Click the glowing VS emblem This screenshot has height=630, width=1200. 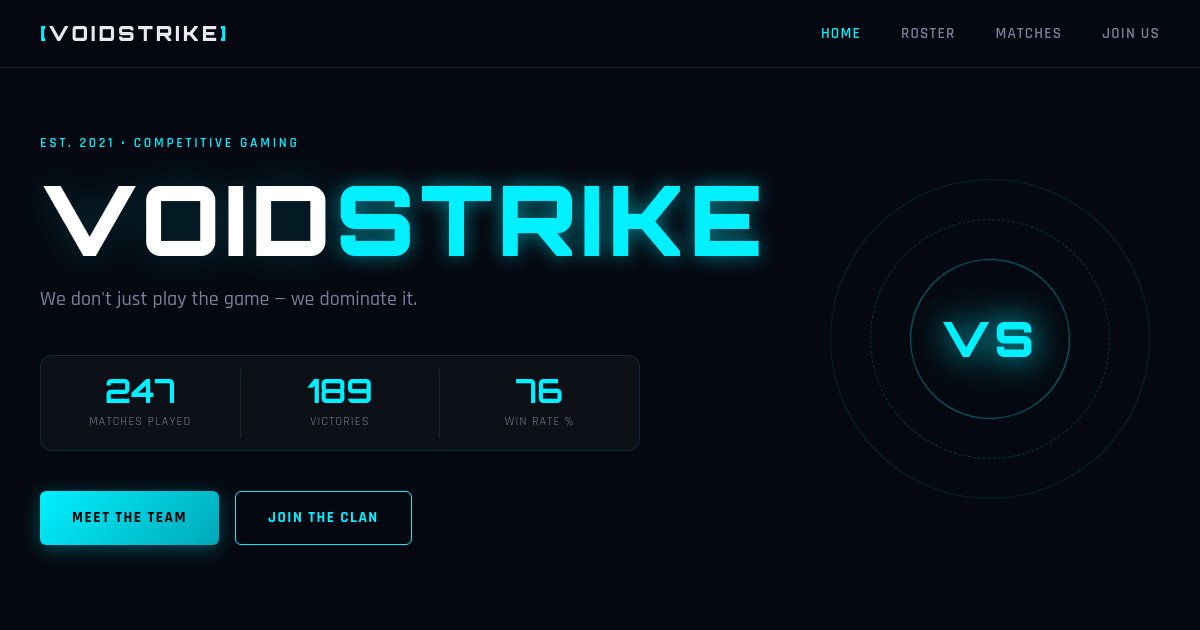(x=989, y=339)
